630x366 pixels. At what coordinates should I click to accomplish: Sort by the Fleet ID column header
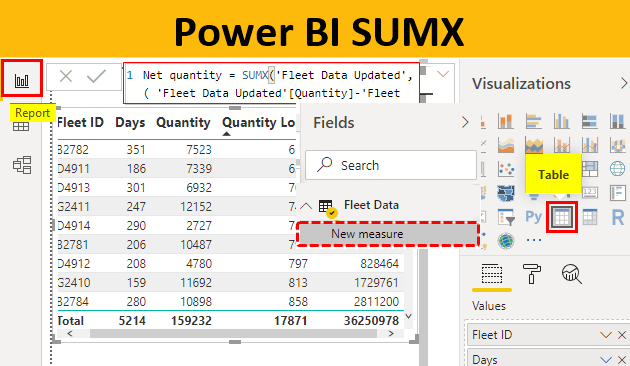pos(80,122)
